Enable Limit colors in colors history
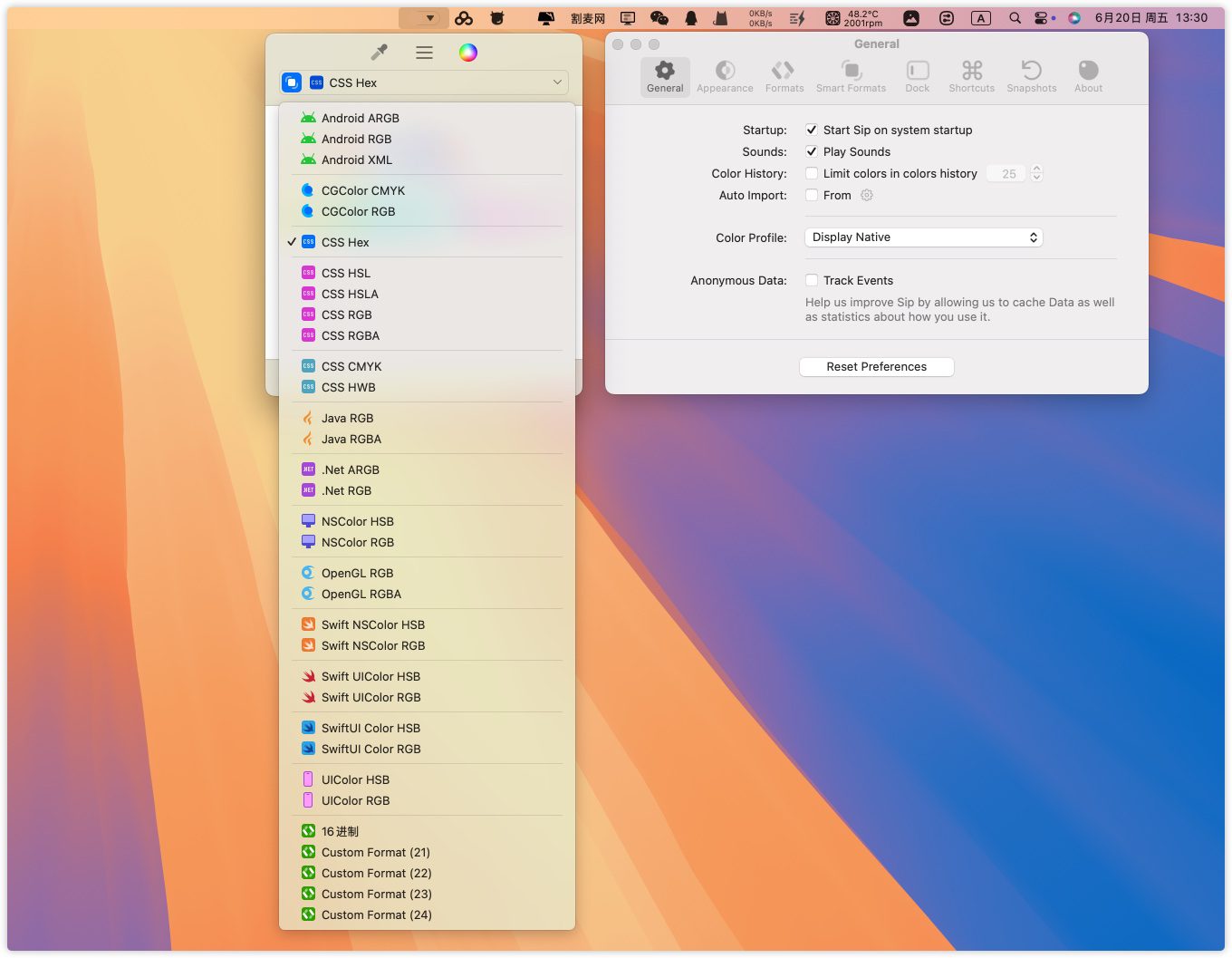Viewport: 1232px width, 958px height. pyautogui.click(x=812, y=173)
